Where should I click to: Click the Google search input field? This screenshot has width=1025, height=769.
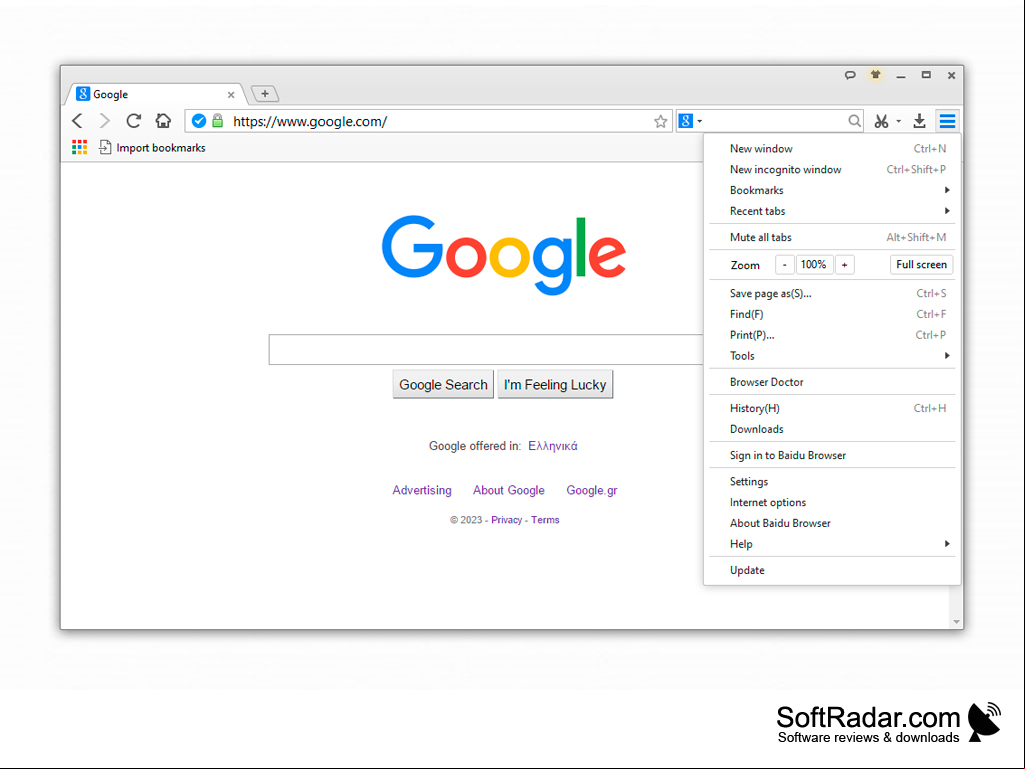coord(486,349)
